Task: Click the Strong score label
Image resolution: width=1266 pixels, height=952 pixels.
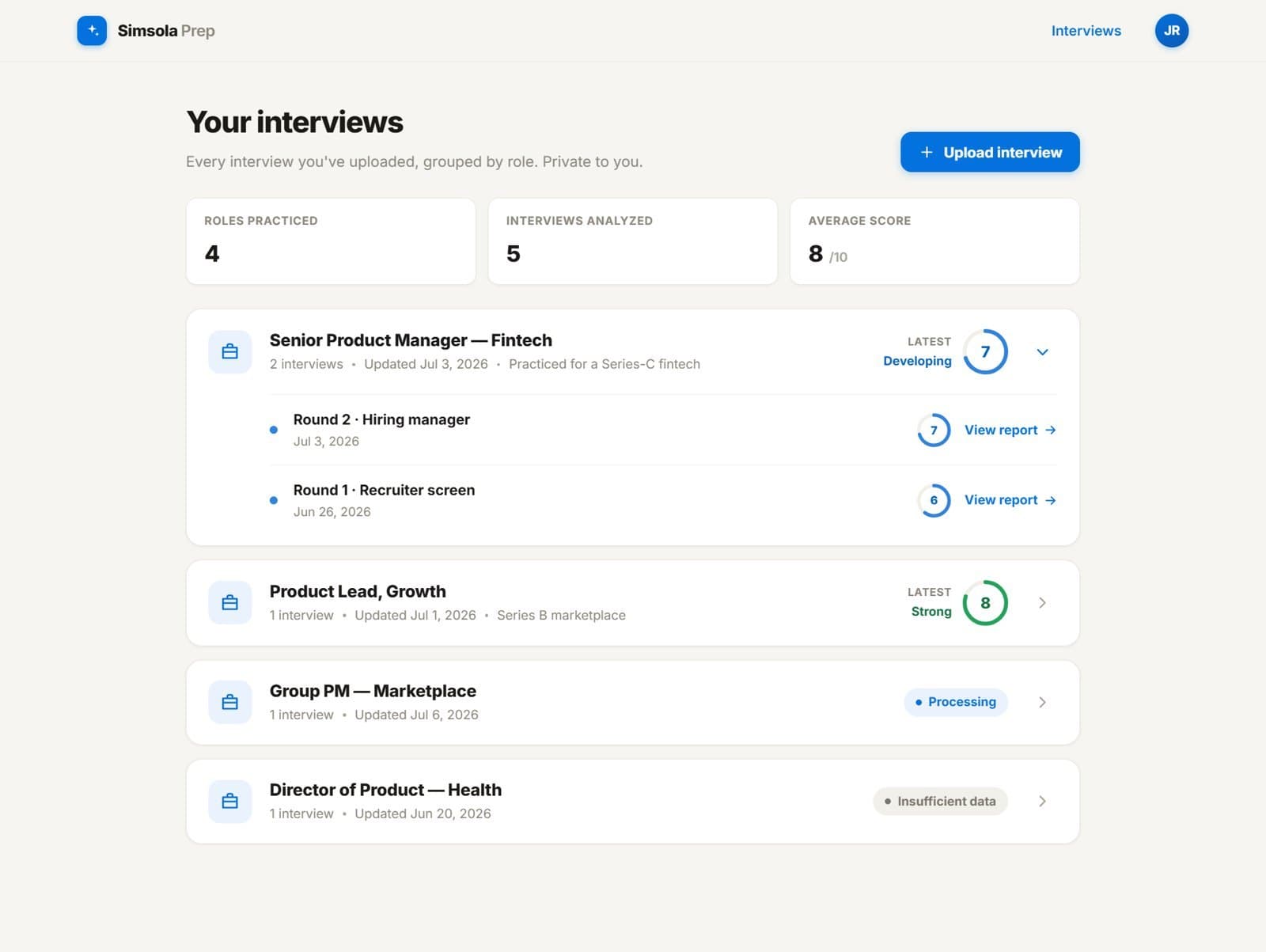Action: coord(931,612)
